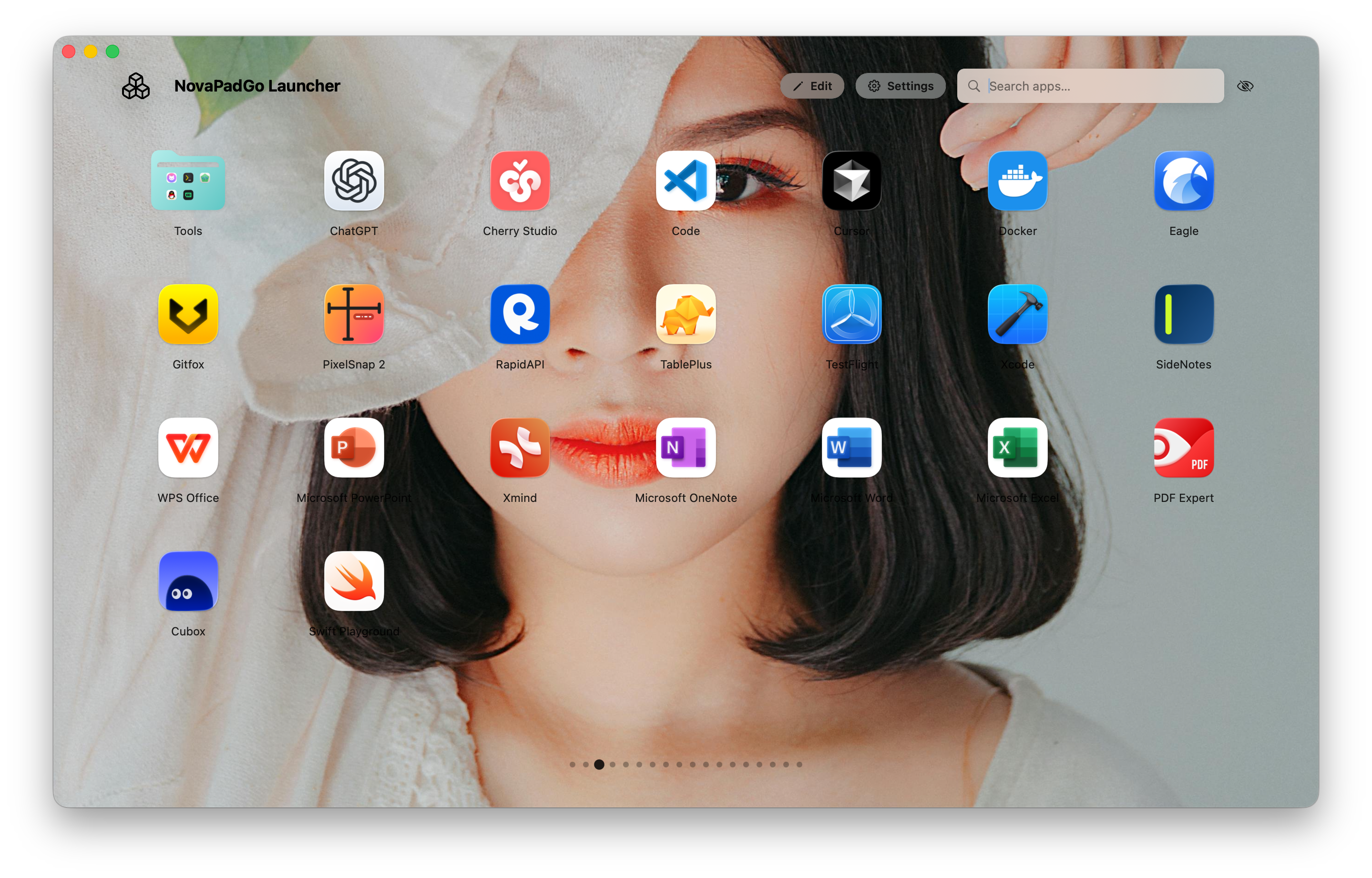Screen dimensions: 1372x878
Task: Toggle the hide-apps eye icon
Action: point(1246,85)
